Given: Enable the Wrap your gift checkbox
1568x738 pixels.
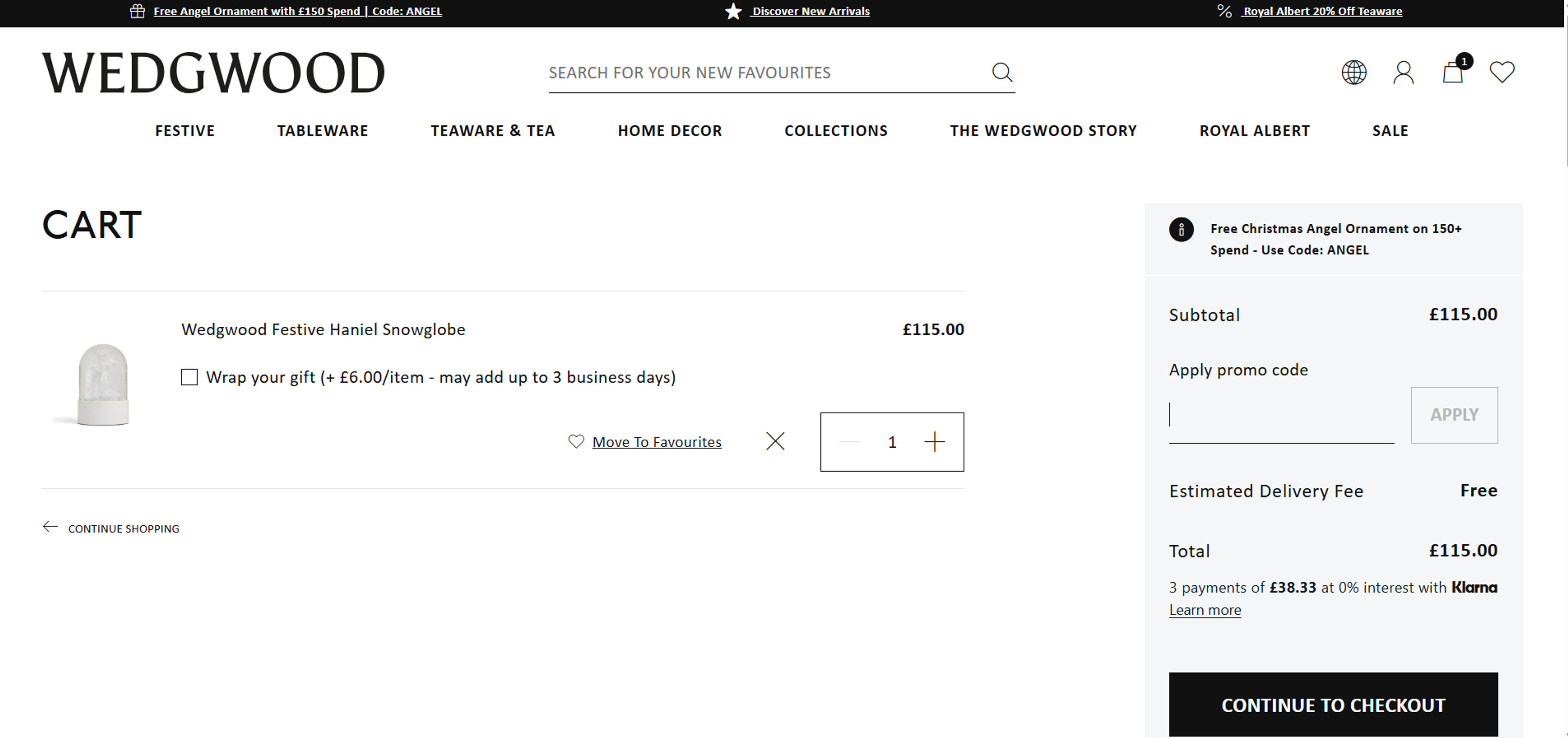Looking at the screenshot, I should click(x=189, y=377).
